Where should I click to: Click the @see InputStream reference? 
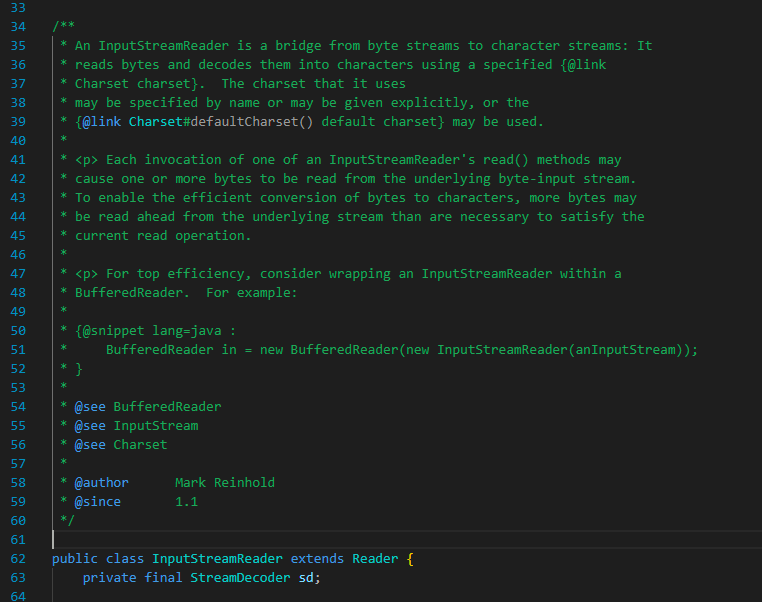tap(155, 426)
